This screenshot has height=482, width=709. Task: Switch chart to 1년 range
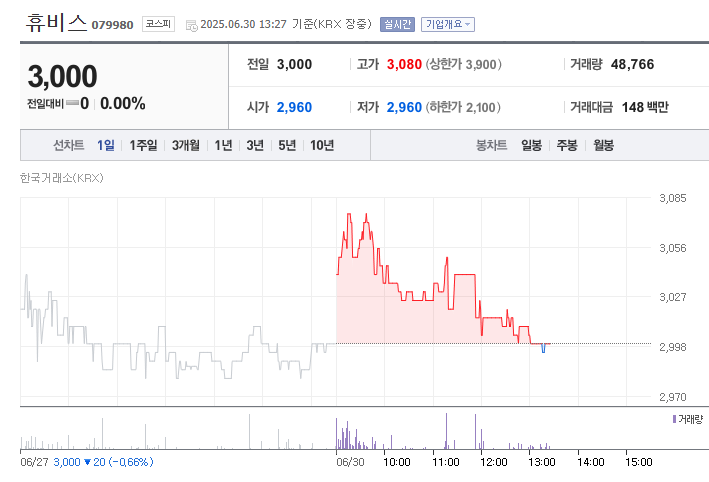223,145
